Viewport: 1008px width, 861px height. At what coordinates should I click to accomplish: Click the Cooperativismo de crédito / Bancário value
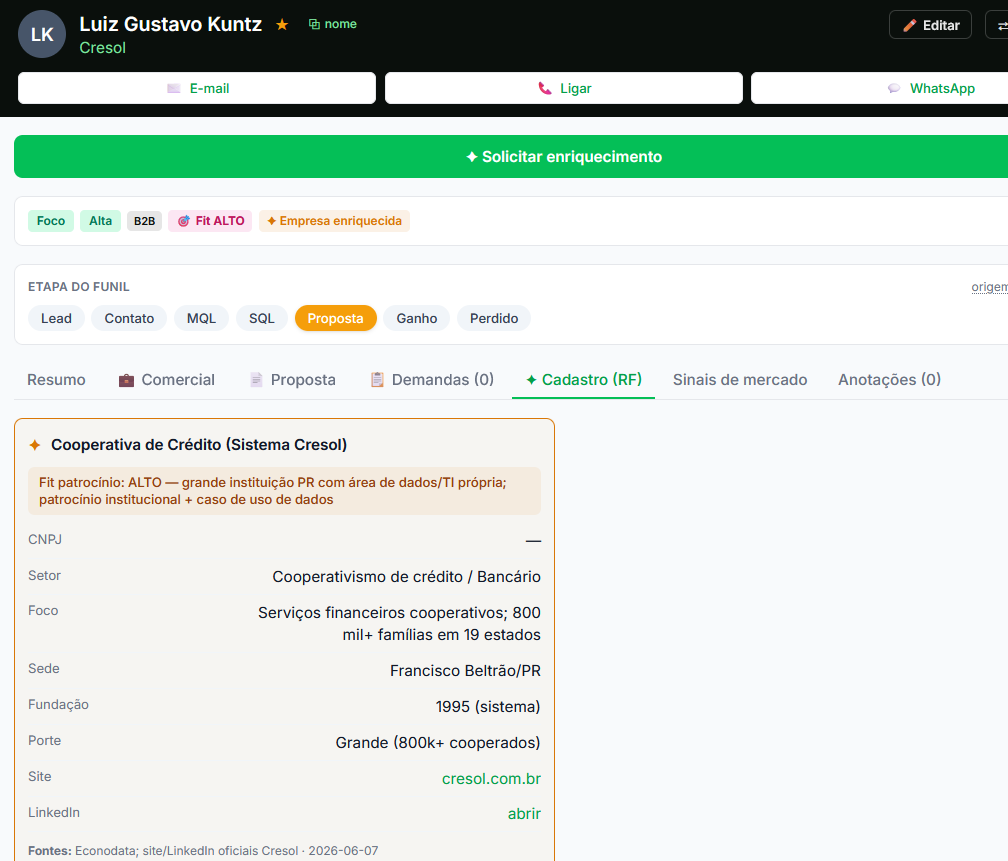[406, 577]
